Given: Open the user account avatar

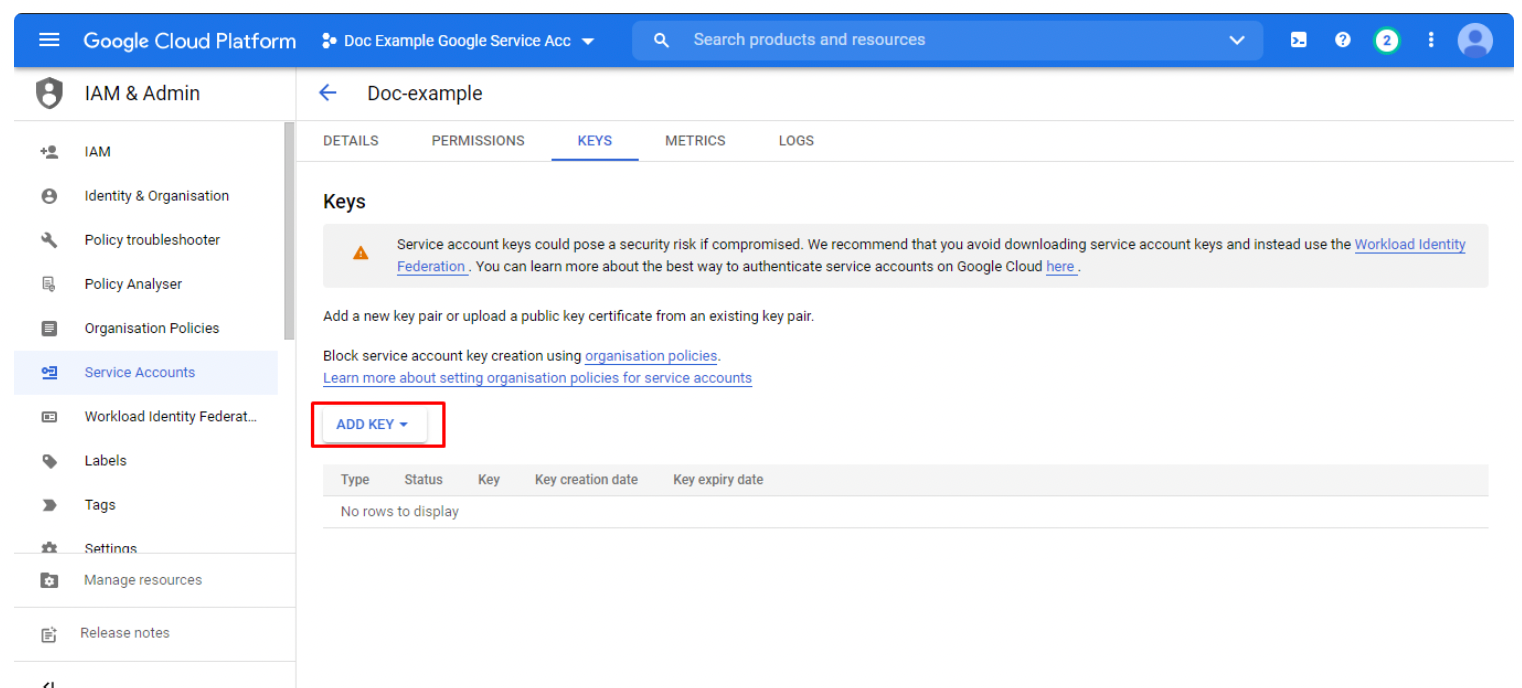Looking at the screenshot, I should click(x=1475, y=40).
